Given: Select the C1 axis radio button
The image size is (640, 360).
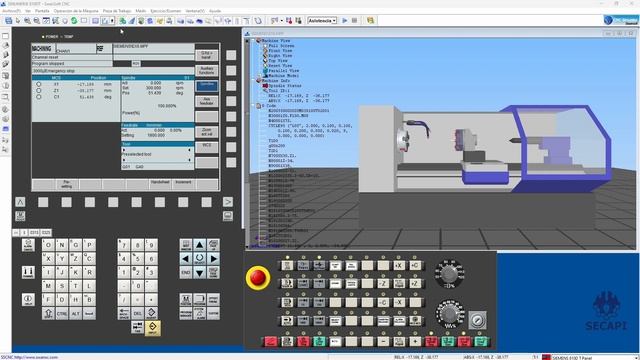Looking at the screenshot, I should point(39,97).
